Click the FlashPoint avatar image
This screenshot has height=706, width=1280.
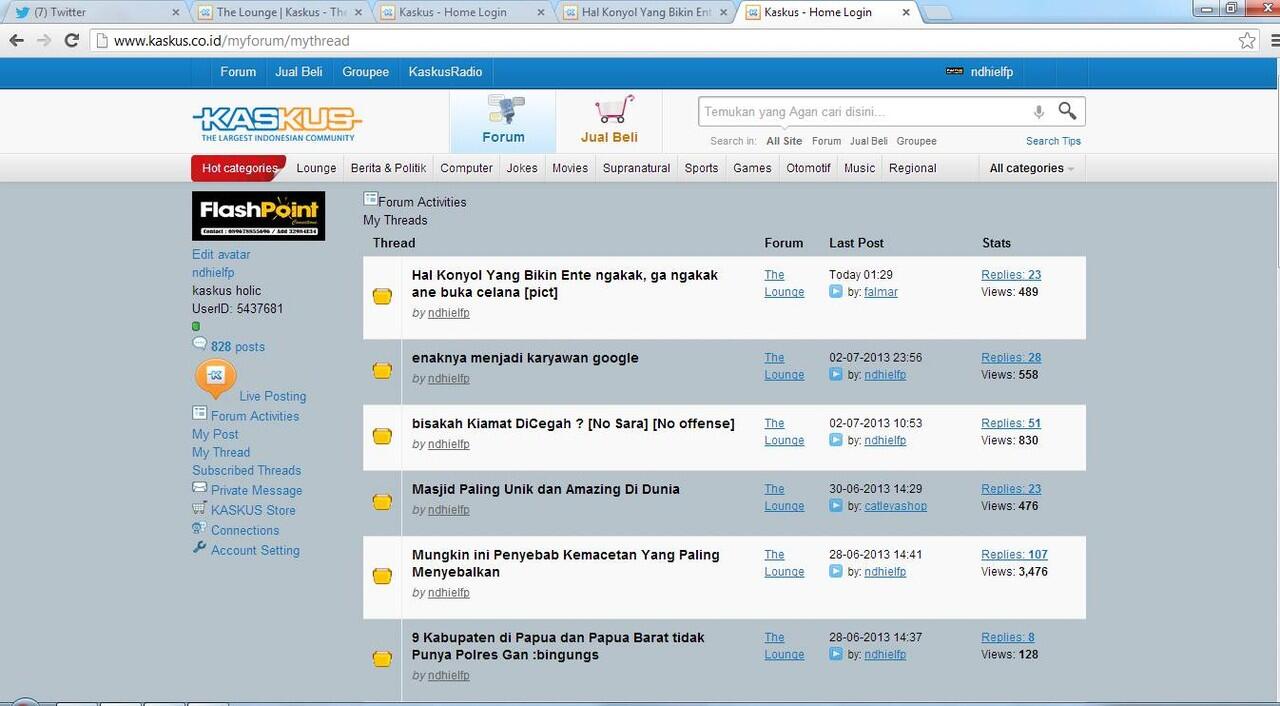coord(258,216)
